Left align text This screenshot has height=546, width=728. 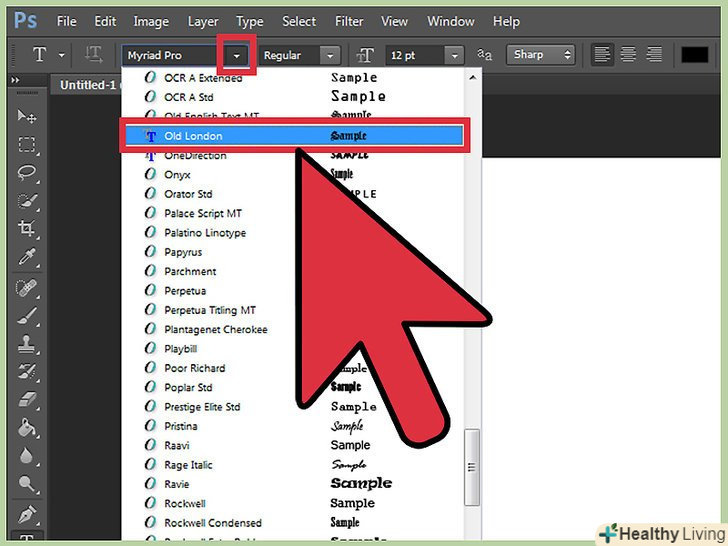coord(602,55)
